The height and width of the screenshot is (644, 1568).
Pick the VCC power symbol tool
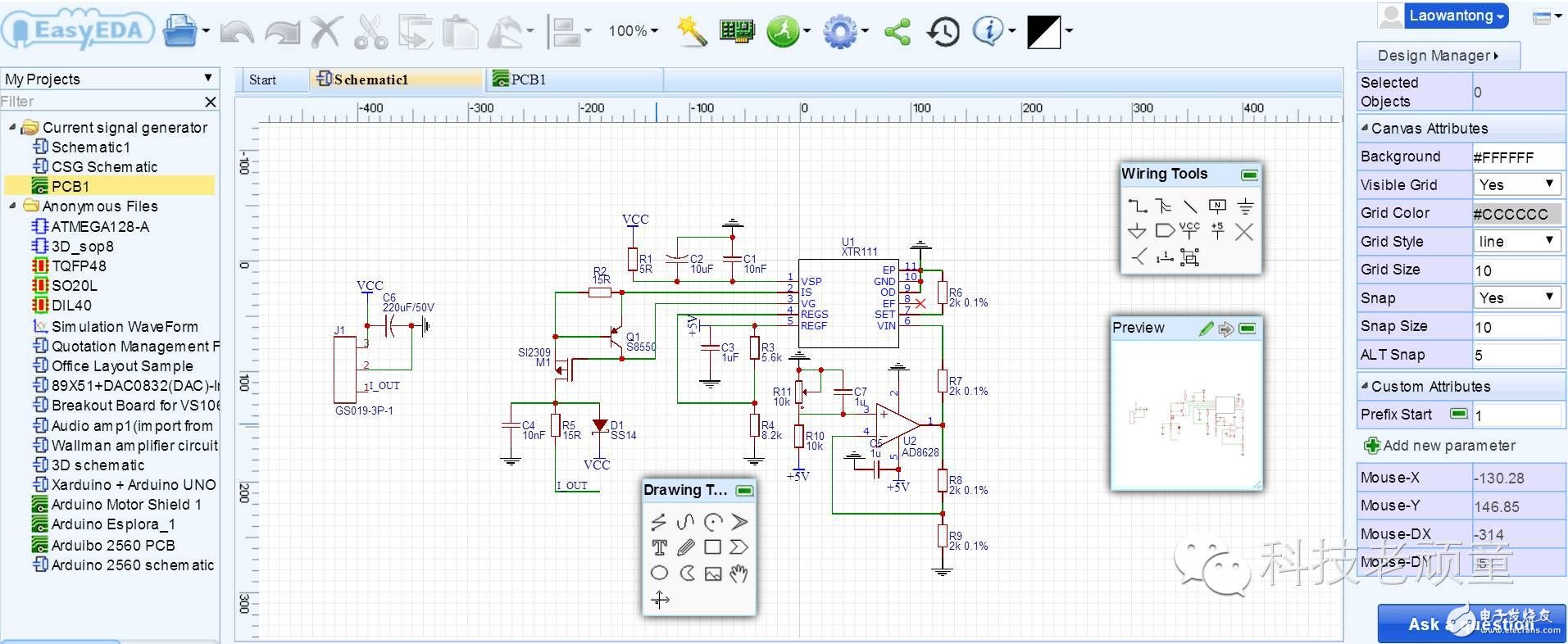point(1189,231)
